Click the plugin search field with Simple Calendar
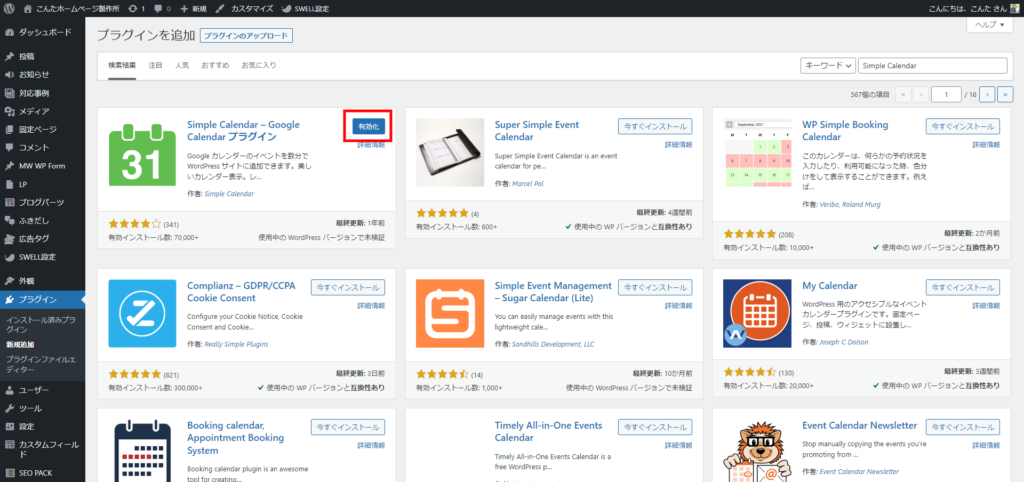The width and height of the screenshot is (1024, 482). coord(933,66)
